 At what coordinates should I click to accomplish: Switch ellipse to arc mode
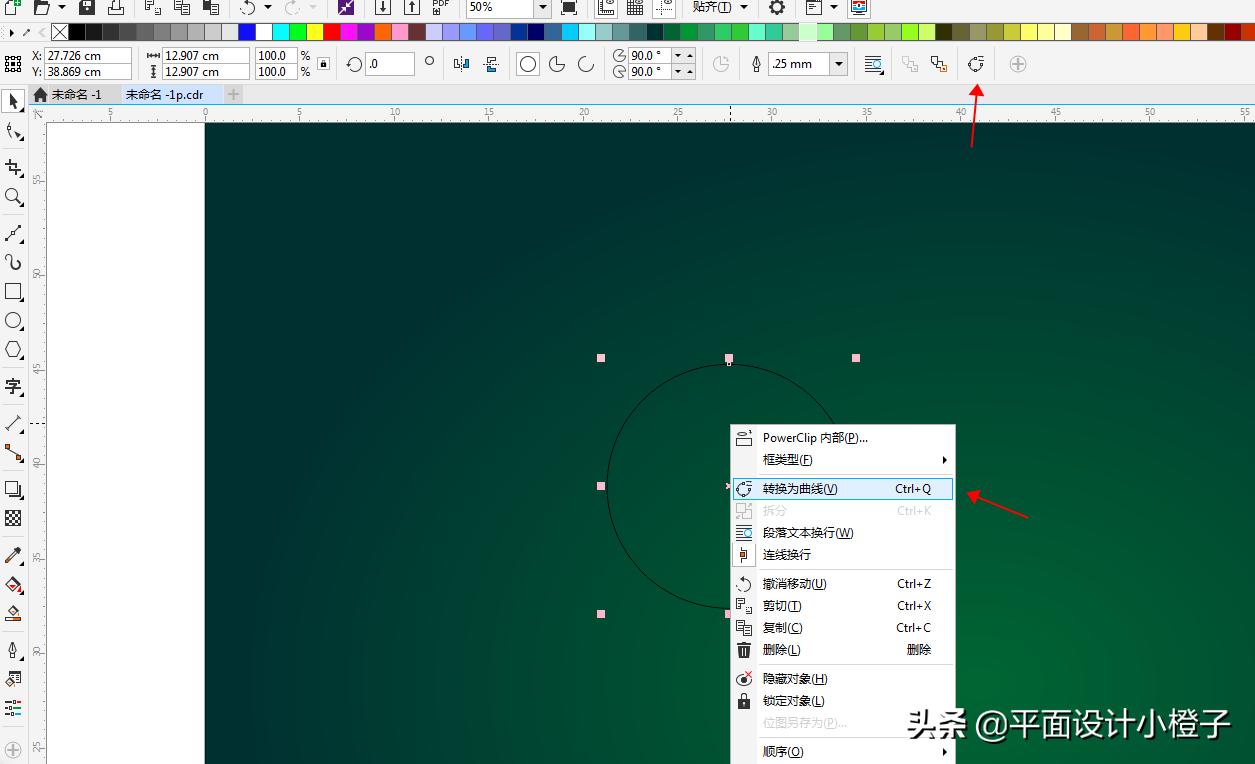pyautogui.click(x=585, y=63)
